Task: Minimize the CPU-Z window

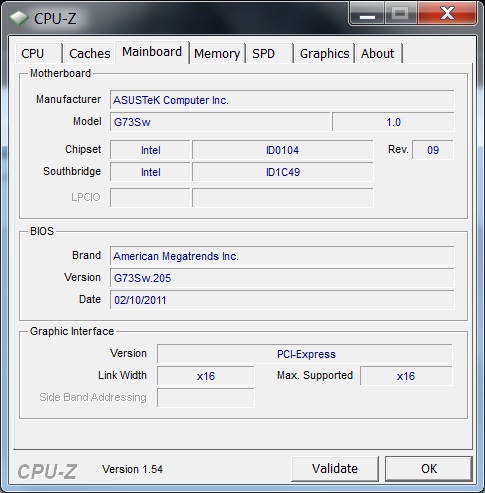Action: click(x=367, y=13)
